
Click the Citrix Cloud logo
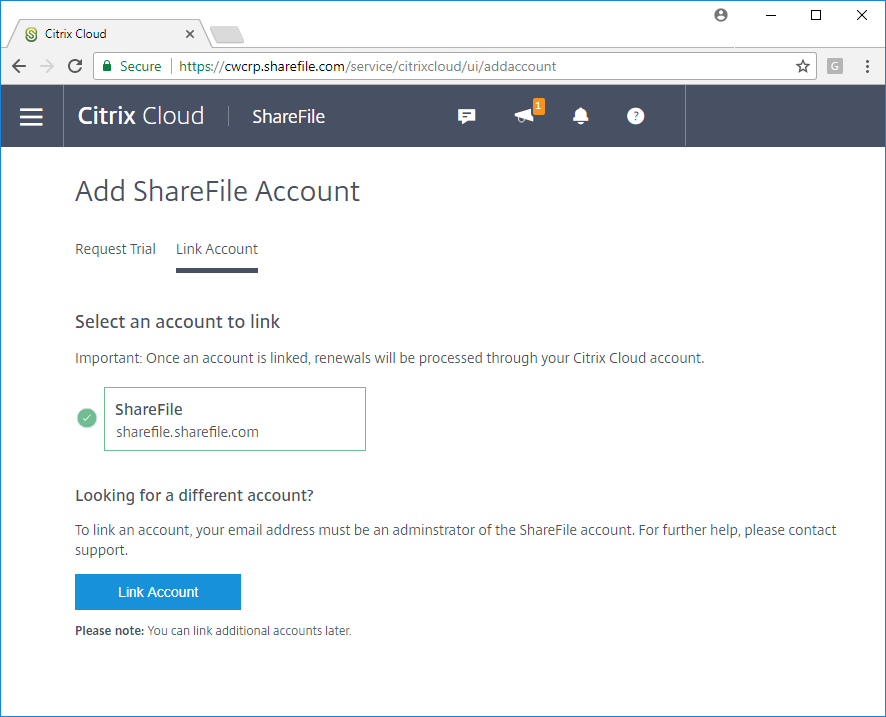pyautogui.click(x=141, y=116)
